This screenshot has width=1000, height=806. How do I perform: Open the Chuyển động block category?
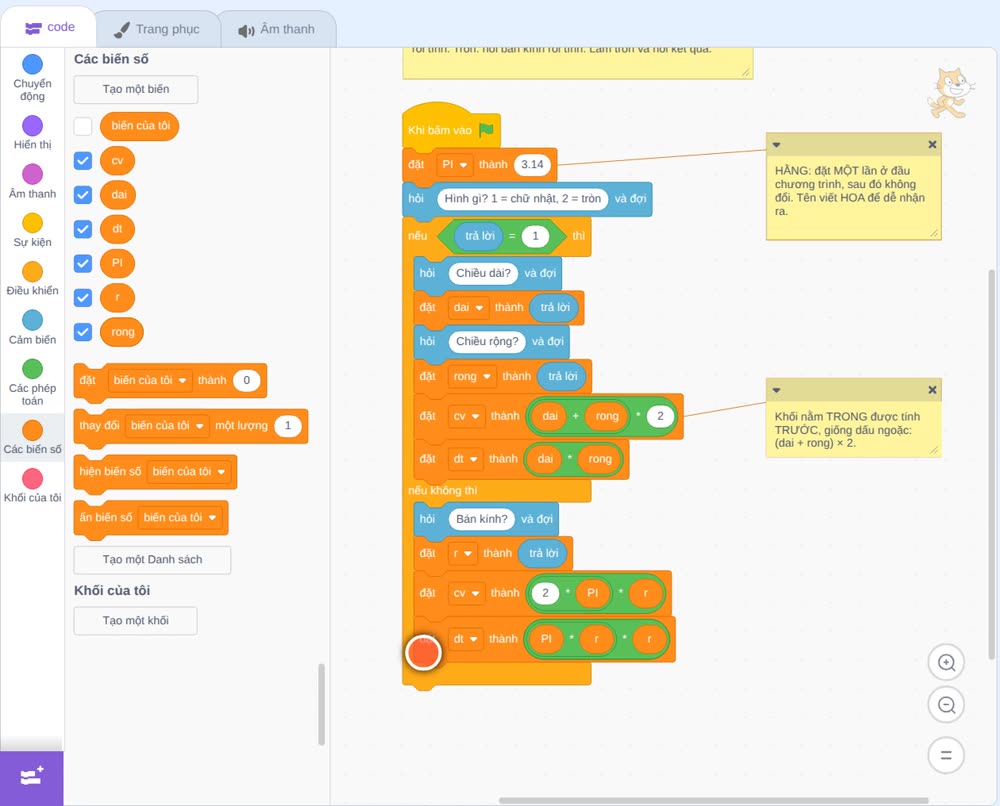[x=32, y=78]
